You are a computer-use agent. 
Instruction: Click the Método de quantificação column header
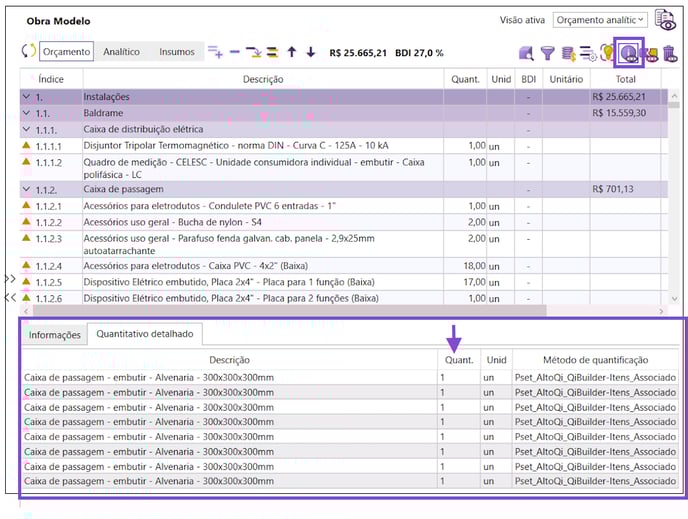coord(595,360)
